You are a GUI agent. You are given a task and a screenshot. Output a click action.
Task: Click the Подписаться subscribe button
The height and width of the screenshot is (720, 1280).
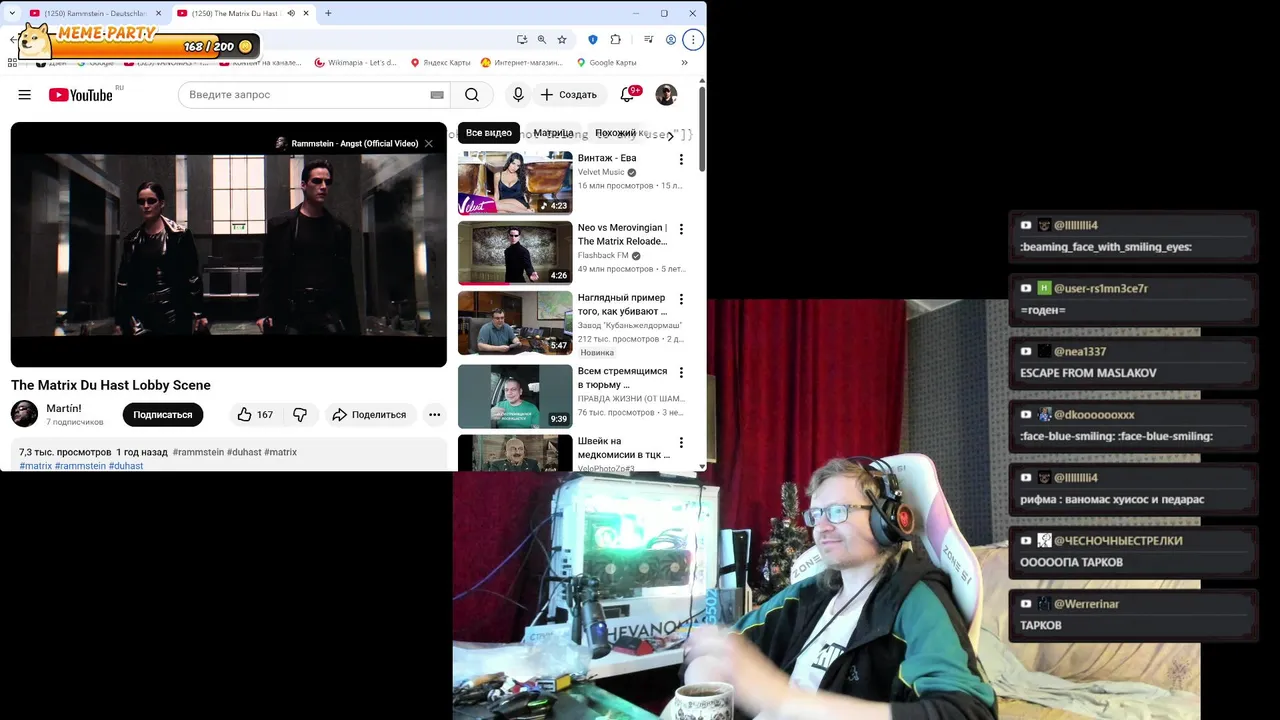163,414
